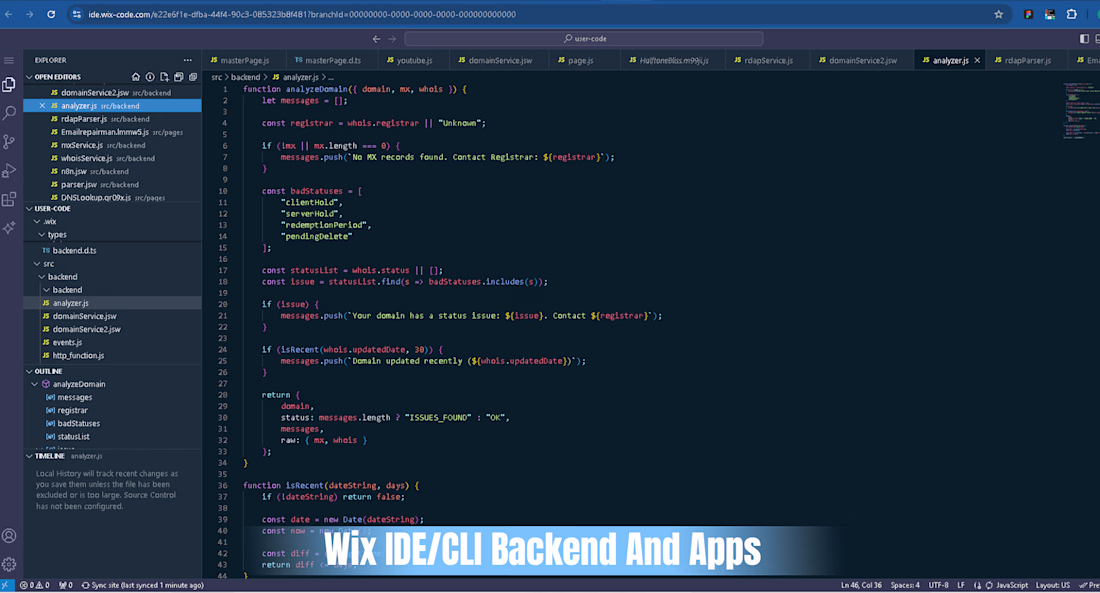Open the hamburger application menu
1100x593 pixels.
click(x=9, y=60)
